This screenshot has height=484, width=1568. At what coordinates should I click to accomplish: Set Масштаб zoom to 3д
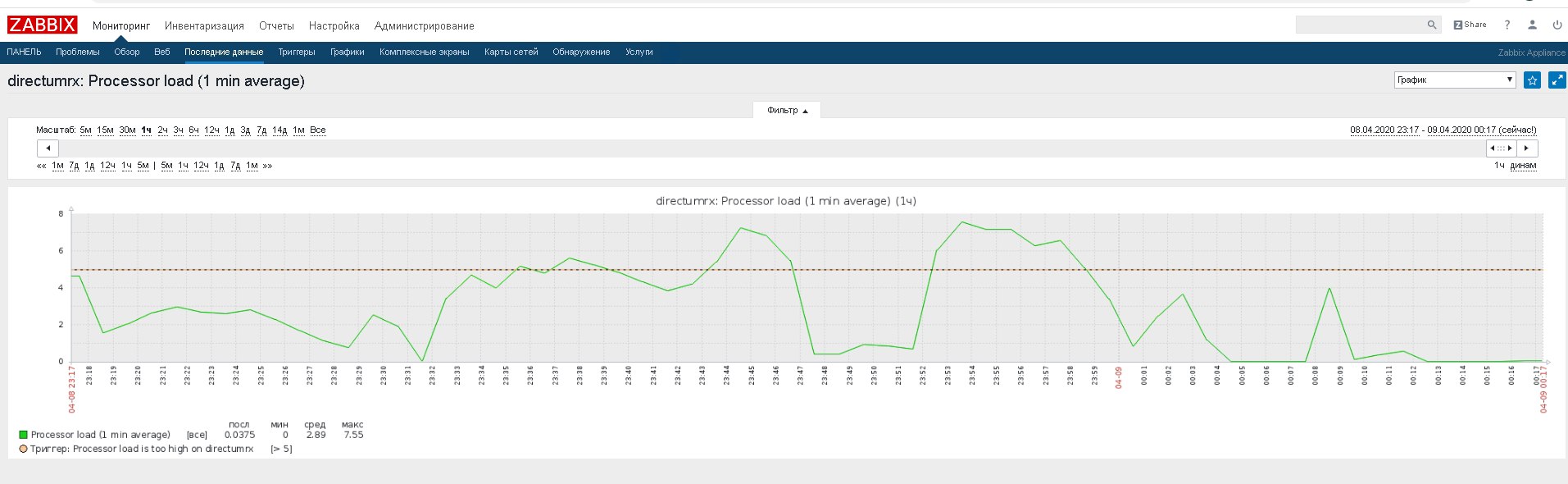click(245, 130)
